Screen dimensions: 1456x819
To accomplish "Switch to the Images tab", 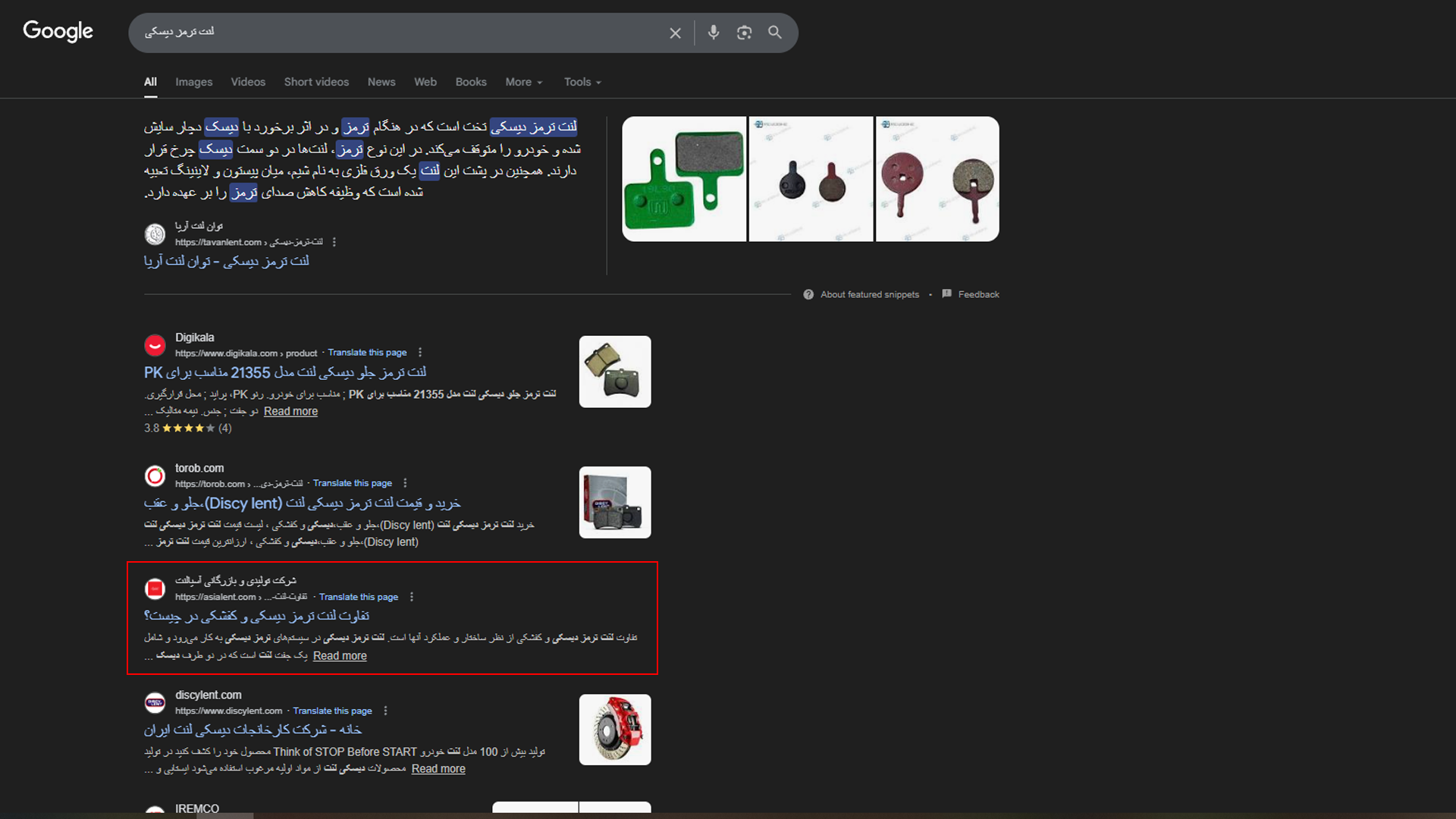I will [x=194, y=82].
